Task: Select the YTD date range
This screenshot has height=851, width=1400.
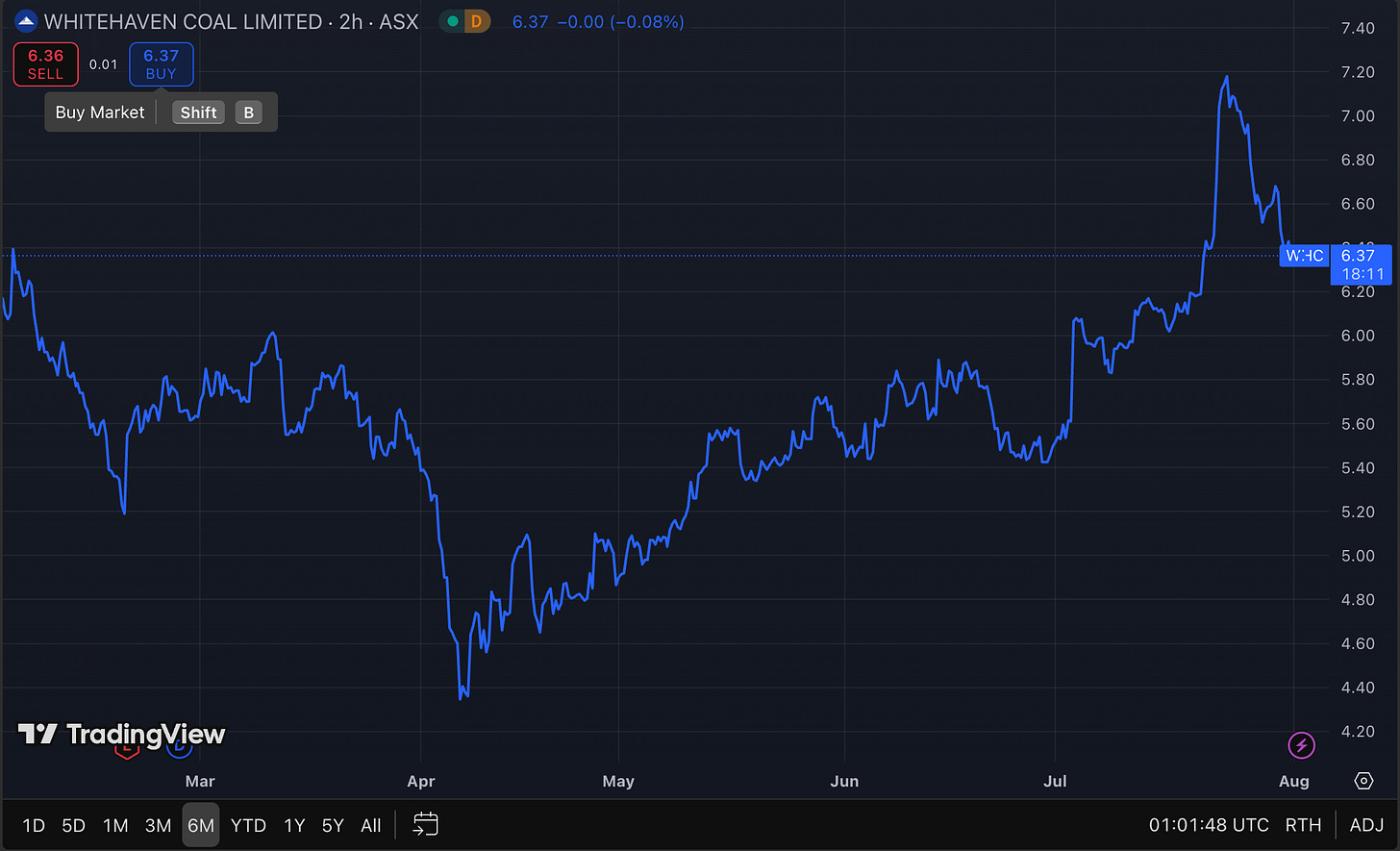Action: (248, 825)
